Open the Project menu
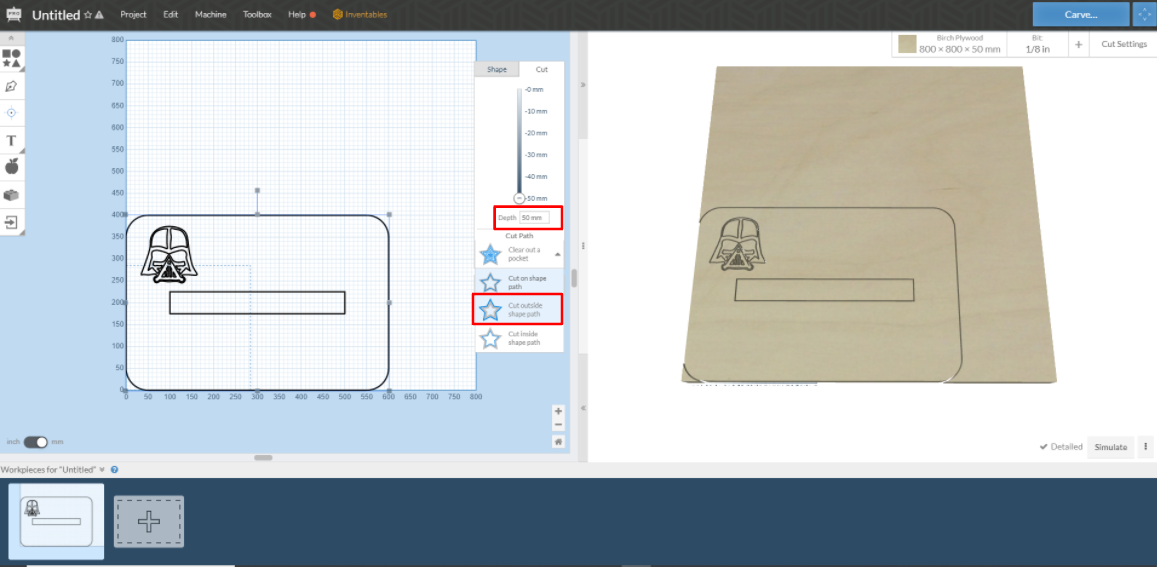Viewport: 1157px width, 567px height. click(x=133, y=14)
